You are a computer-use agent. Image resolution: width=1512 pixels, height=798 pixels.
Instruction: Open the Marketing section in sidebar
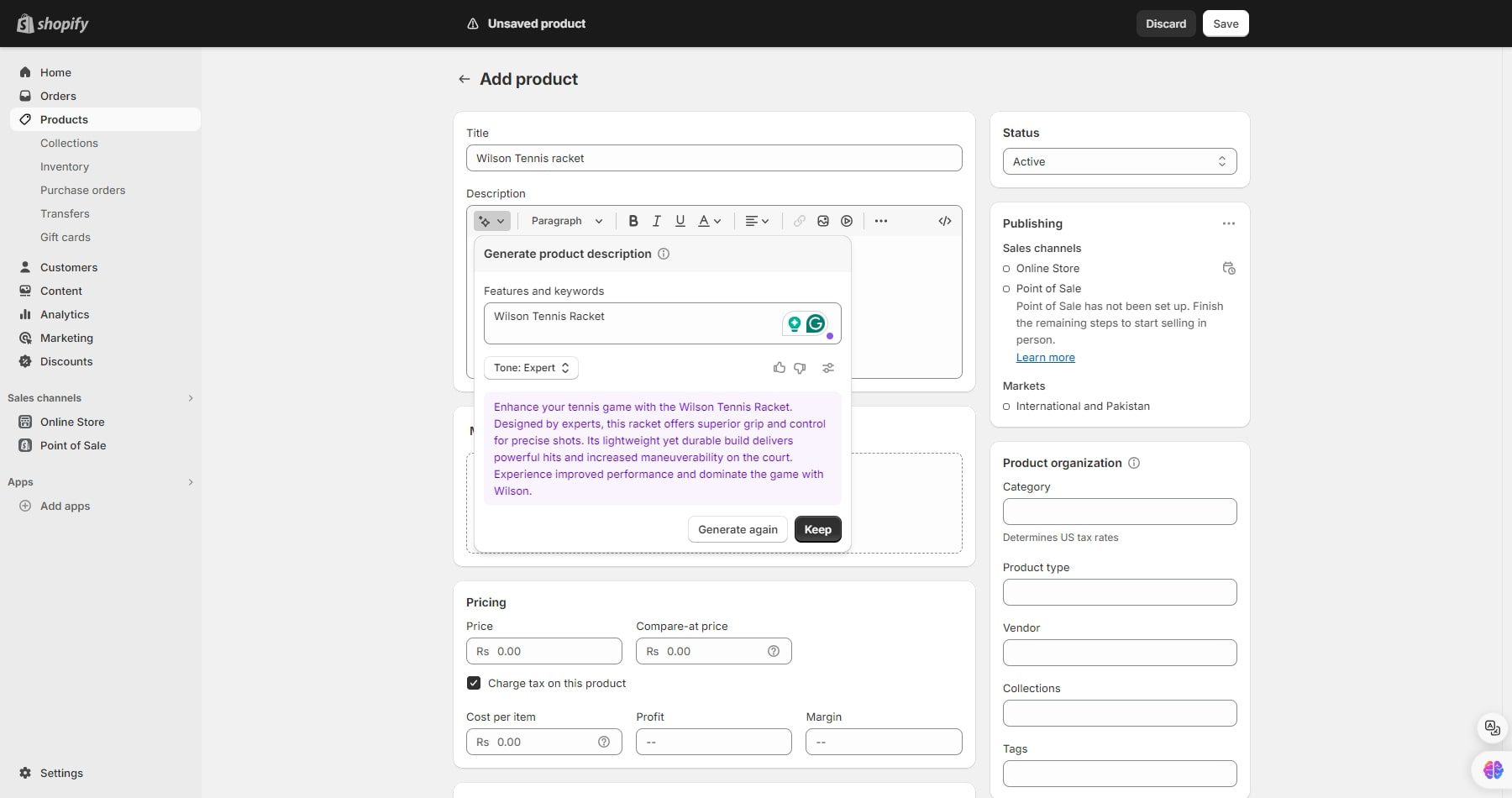click(66, 338)
